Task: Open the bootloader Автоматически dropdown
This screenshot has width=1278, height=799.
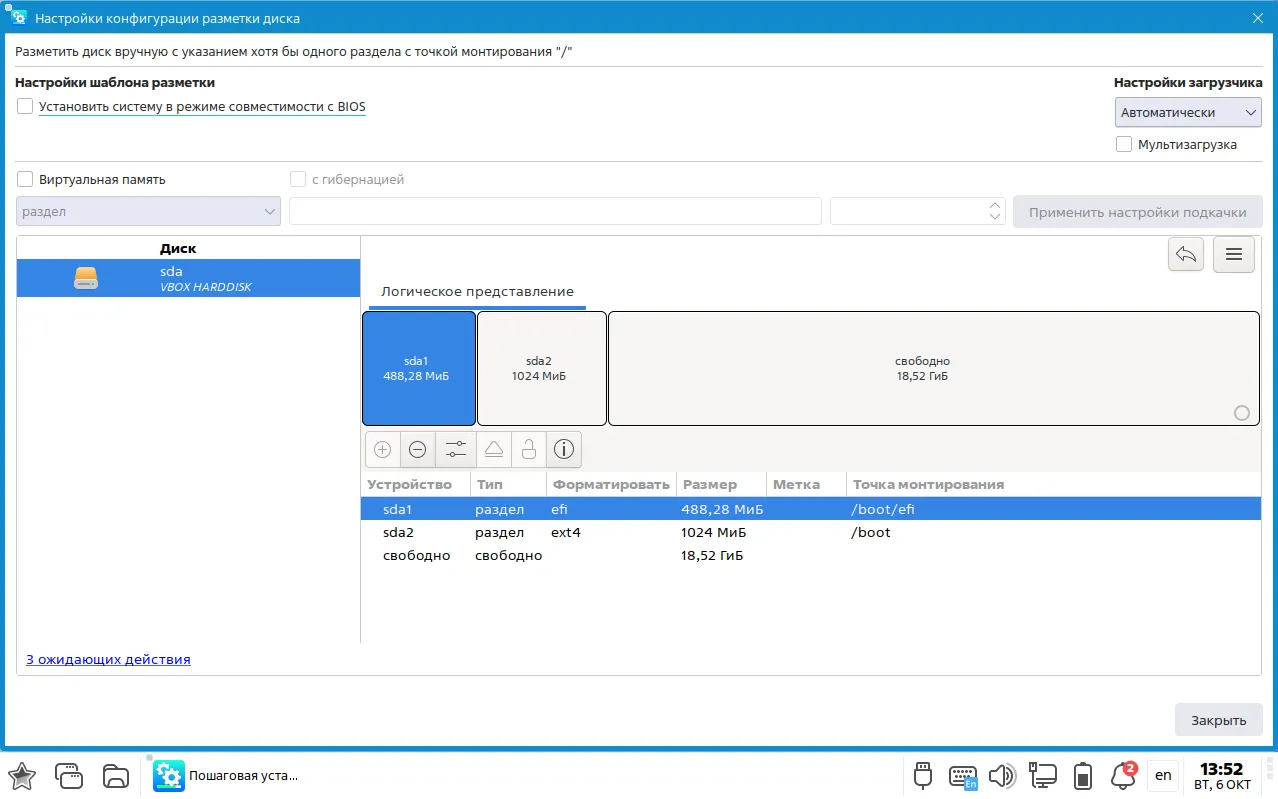Action: tap(1188, 113)
